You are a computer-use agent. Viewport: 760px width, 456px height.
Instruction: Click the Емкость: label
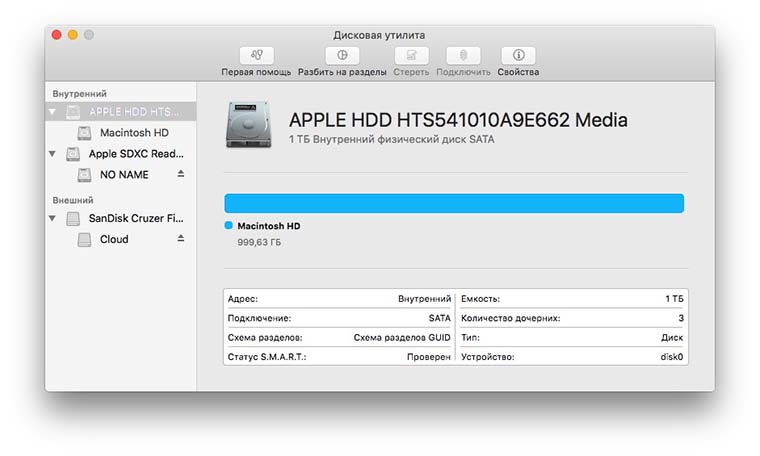coord(480,299)
